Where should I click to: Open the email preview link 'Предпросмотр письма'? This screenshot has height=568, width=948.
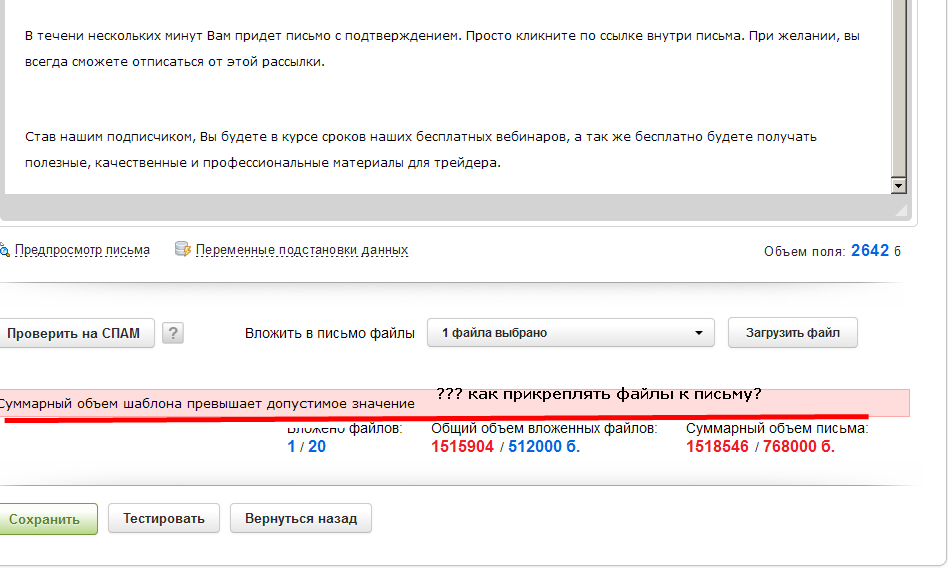click(x=82, y=250)
